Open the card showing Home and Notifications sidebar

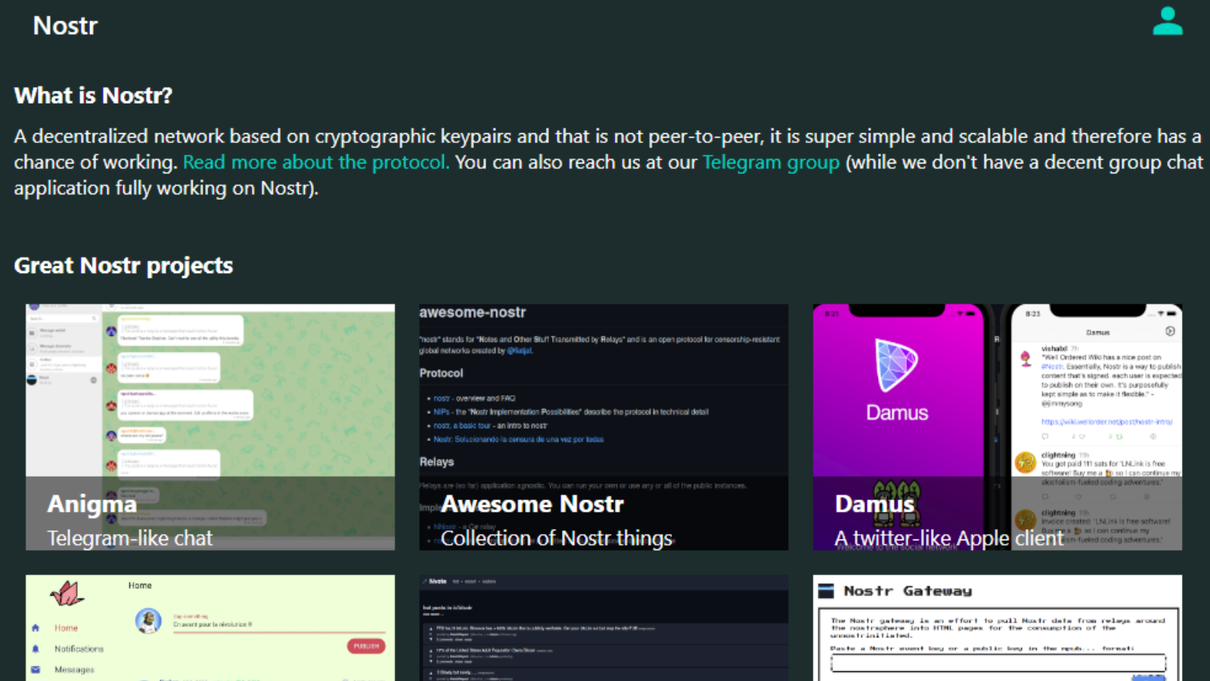click(210, 628)
